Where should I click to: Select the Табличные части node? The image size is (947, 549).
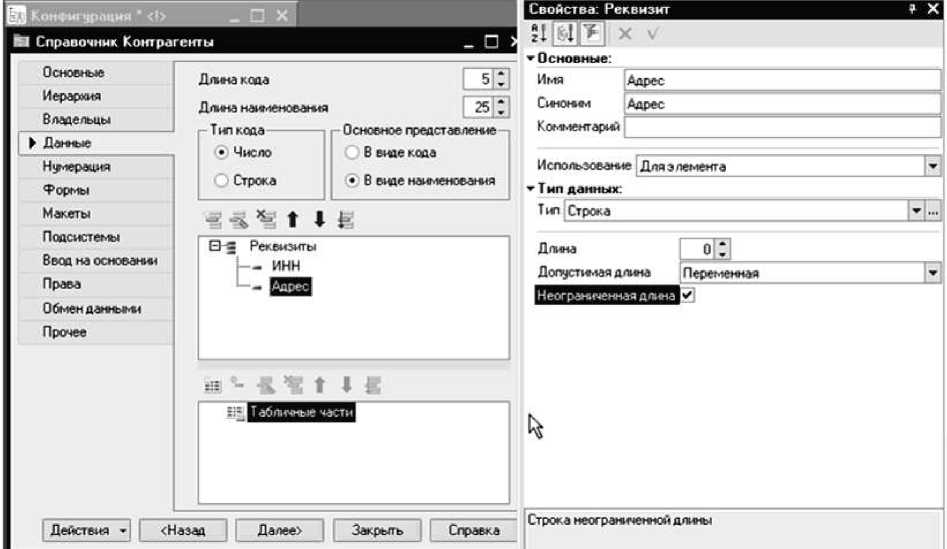point(301,413)
